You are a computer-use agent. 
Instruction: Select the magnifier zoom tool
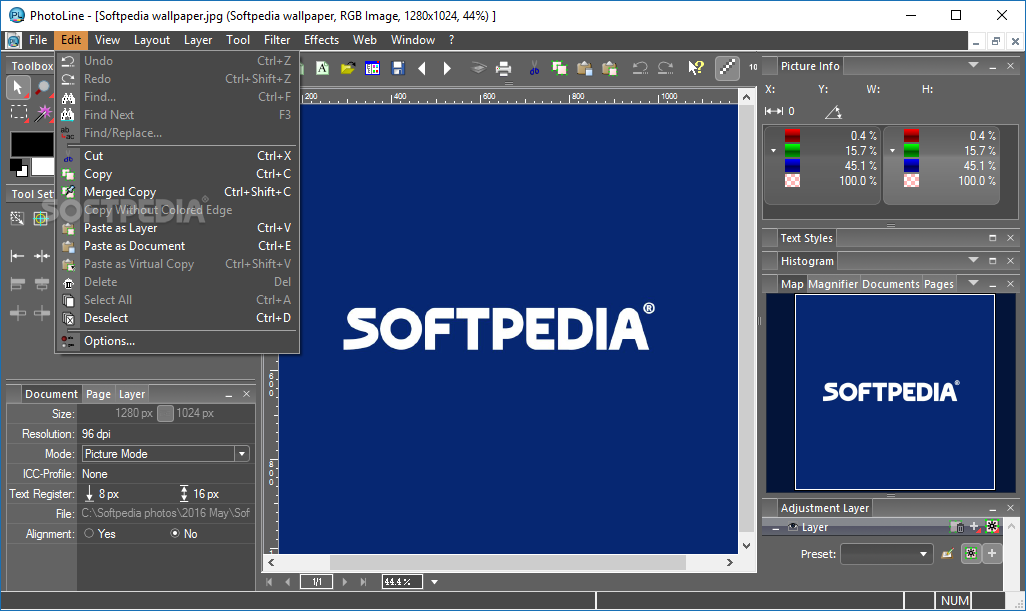[43, 88]
